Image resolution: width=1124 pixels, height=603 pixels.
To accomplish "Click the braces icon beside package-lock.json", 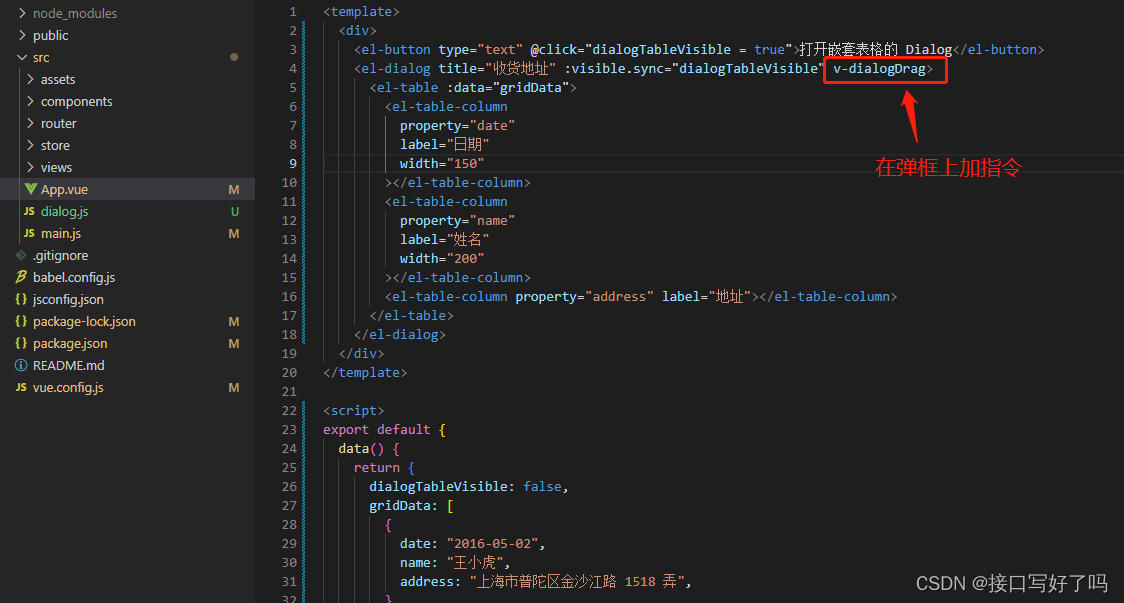I will click(x=22, y=321).
